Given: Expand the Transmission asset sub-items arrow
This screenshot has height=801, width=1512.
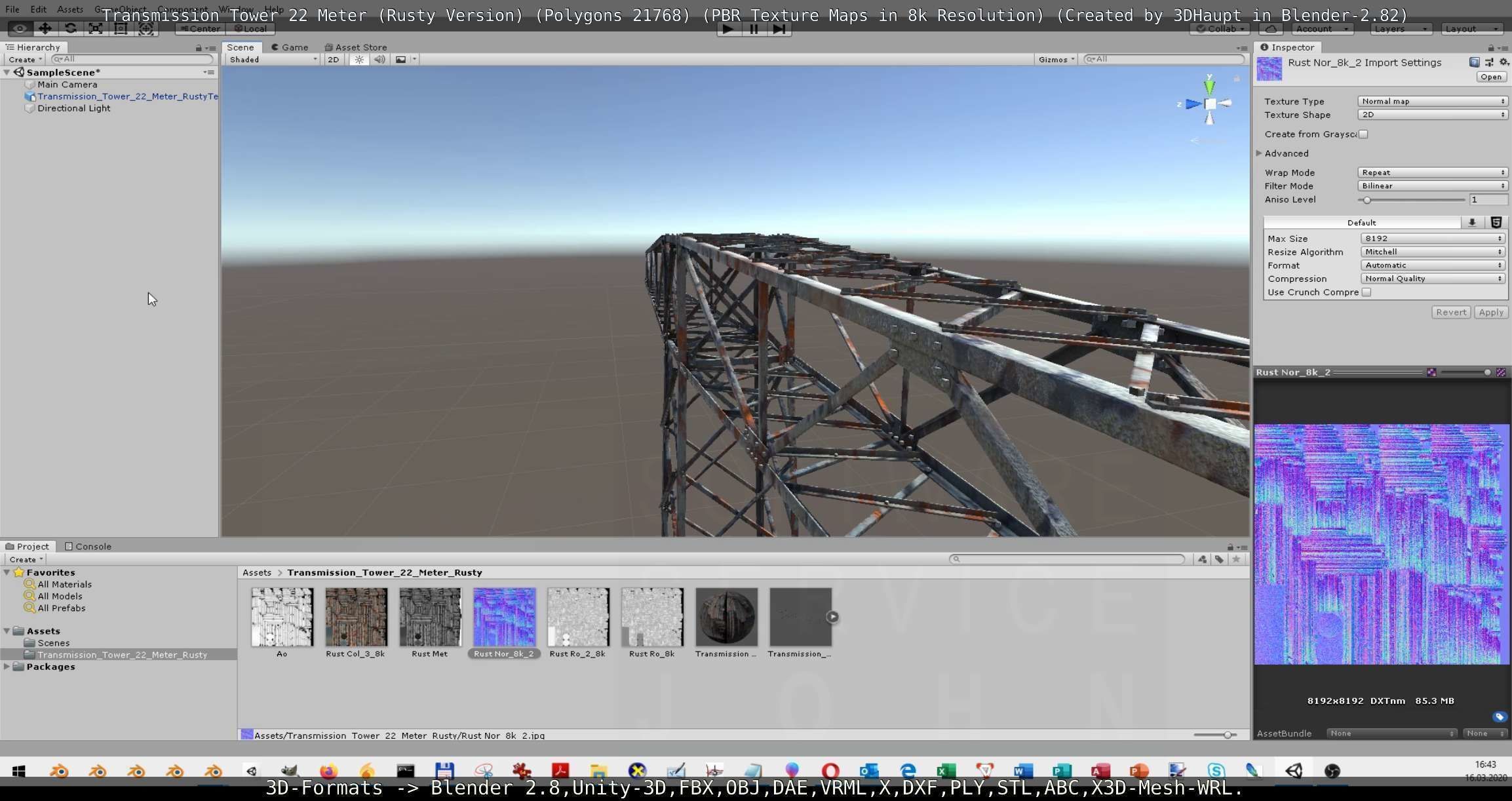Looking at the screenshot, I should 832,617.
